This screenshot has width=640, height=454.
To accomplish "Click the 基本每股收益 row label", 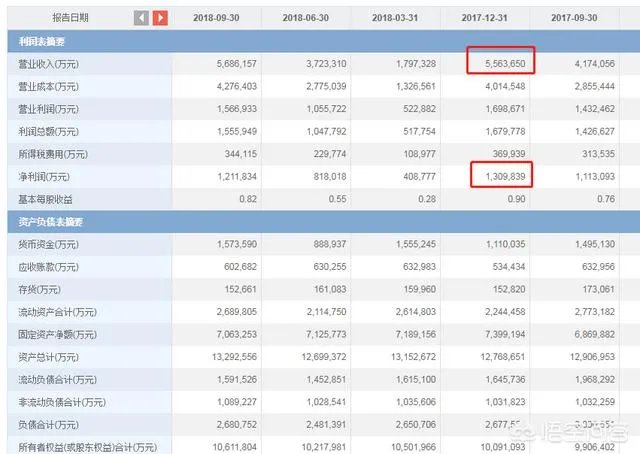I will pyautogui.click(x=38, y=198).
